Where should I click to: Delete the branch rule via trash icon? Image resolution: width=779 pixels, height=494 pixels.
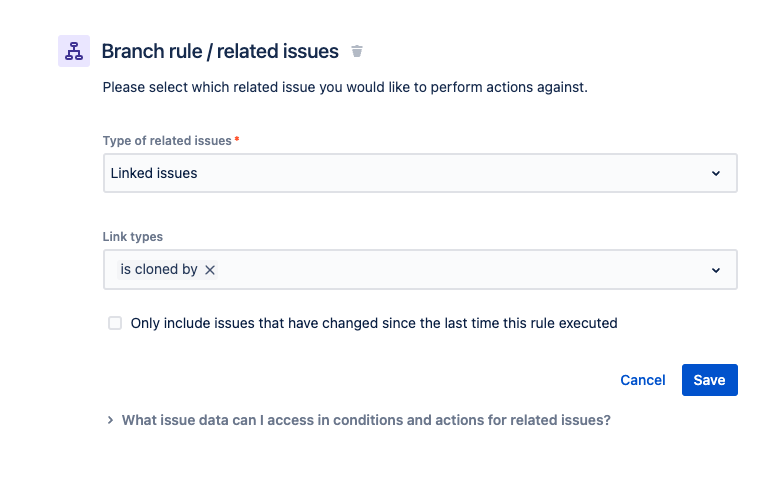[x=357, y=52]
